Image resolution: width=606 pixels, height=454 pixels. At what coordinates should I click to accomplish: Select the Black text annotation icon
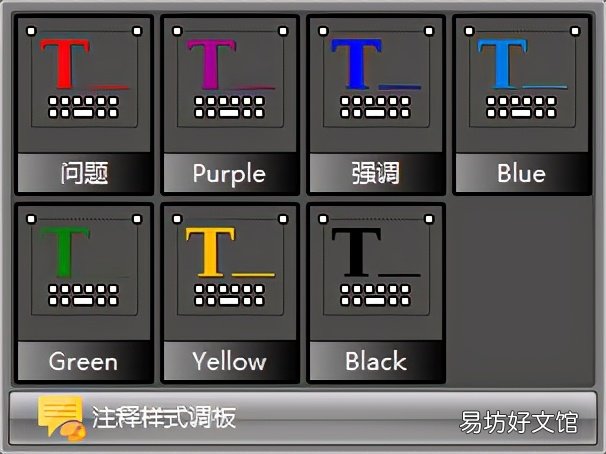(x=376, y=266)
